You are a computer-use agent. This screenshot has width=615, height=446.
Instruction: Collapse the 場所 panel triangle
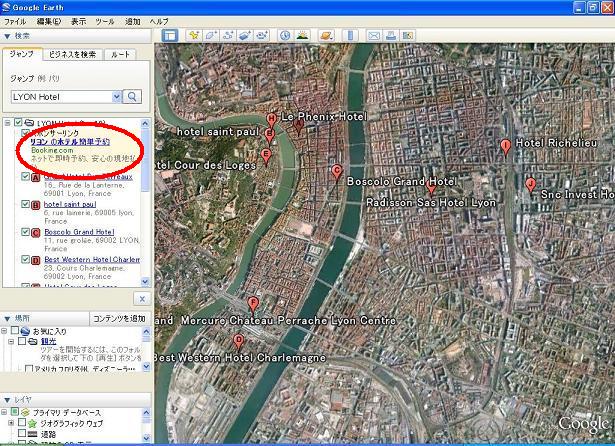(7, 318)
